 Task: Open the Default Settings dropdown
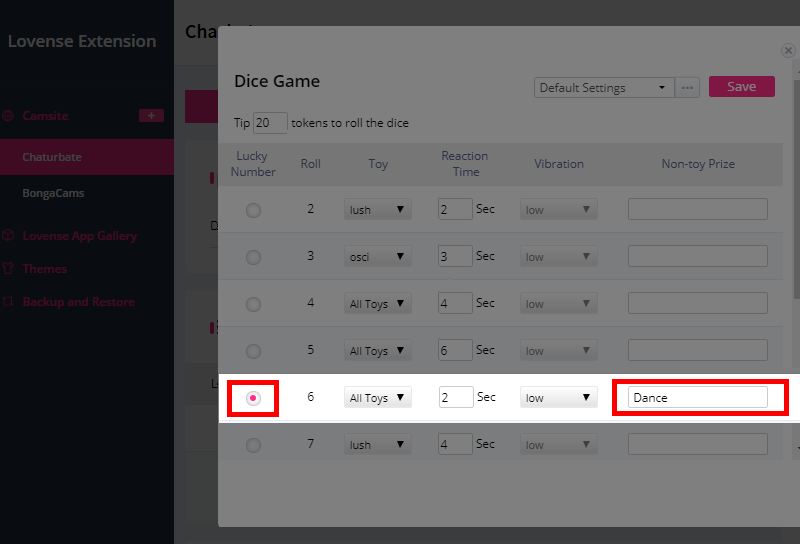604,88
